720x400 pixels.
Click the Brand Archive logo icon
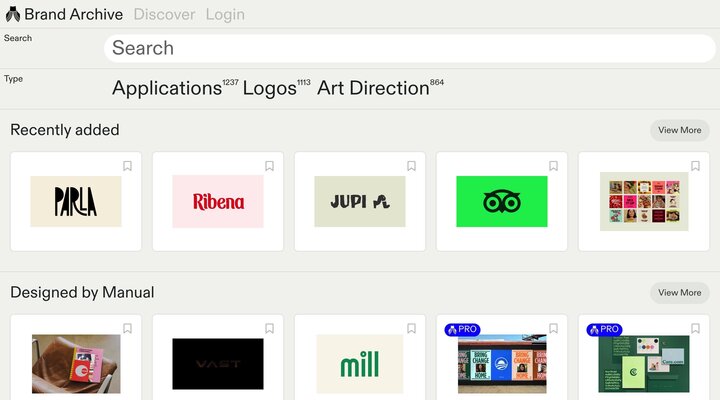pyautogui.click(x=12, y=14)
